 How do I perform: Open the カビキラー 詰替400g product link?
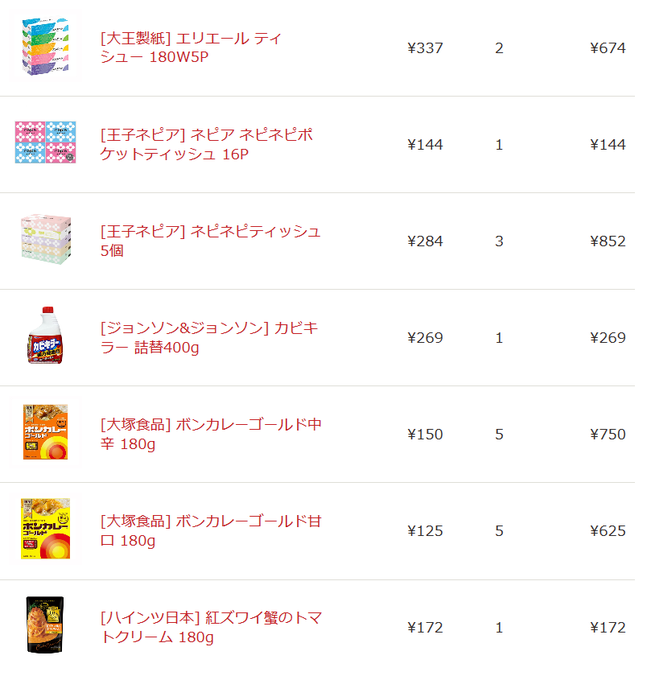coord(209,337)
